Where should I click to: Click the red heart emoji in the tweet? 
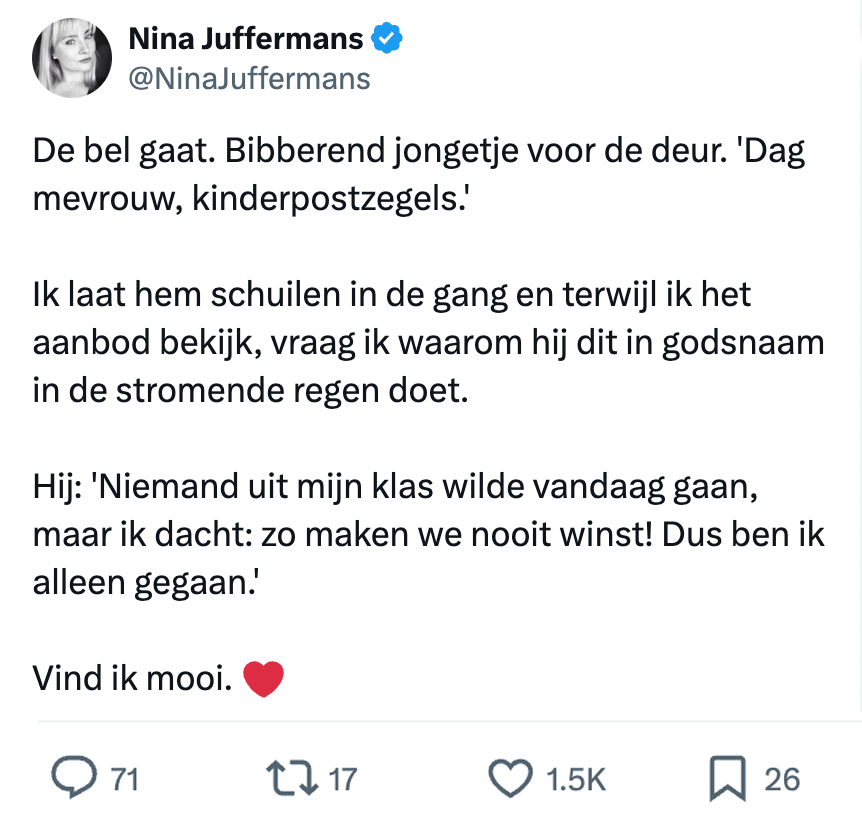[265, 677]
